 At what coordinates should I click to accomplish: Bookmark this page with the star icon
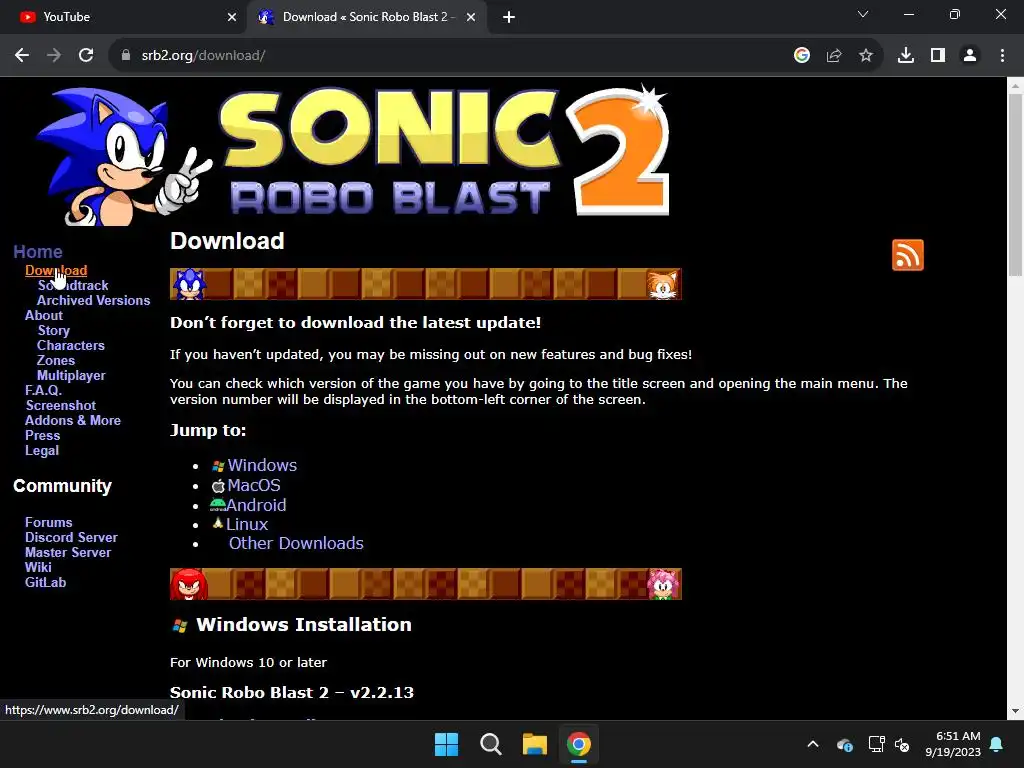[866, 56]
